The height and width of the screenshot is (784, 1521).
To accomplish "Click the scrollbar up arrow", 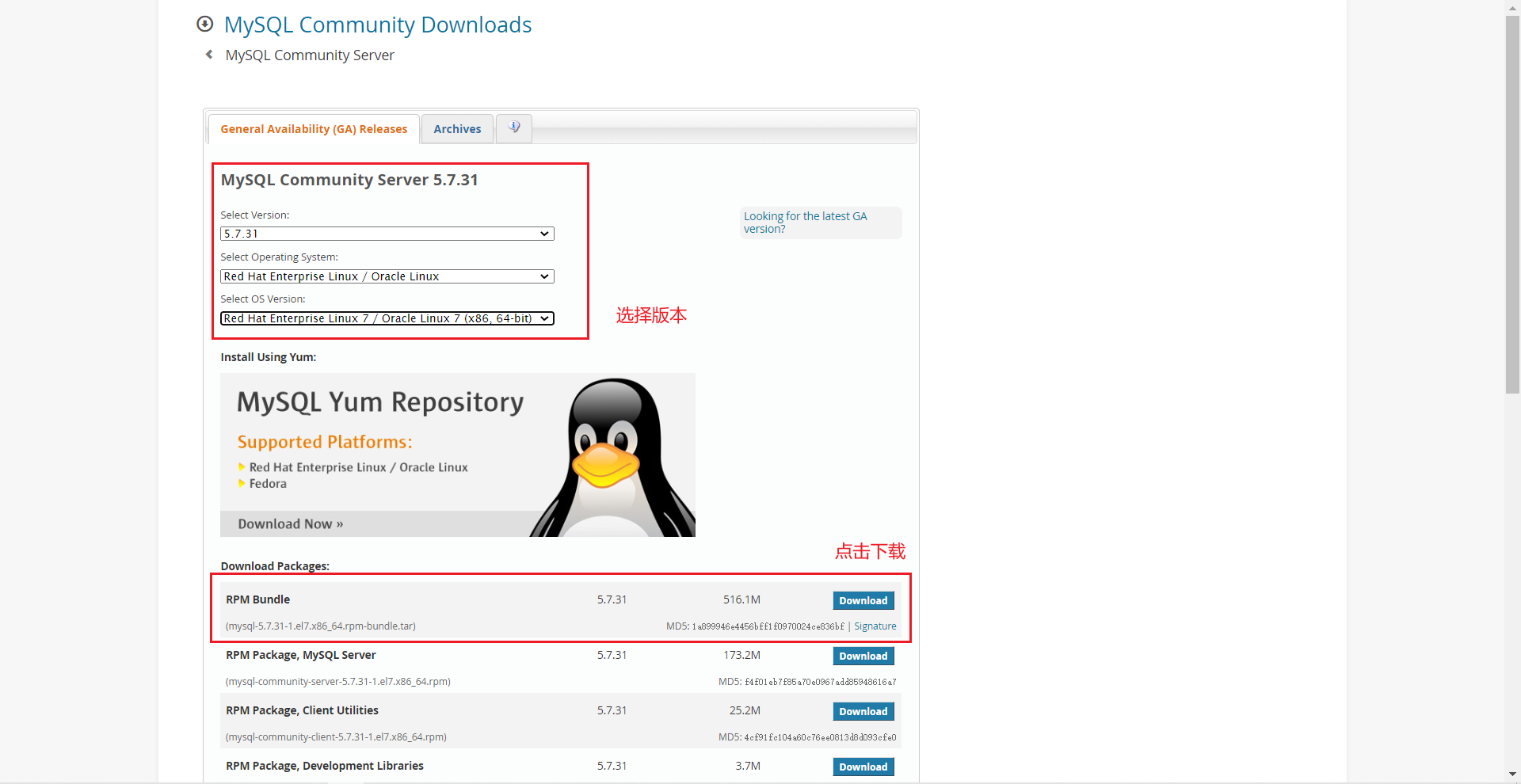I will tap(1512, 7).
